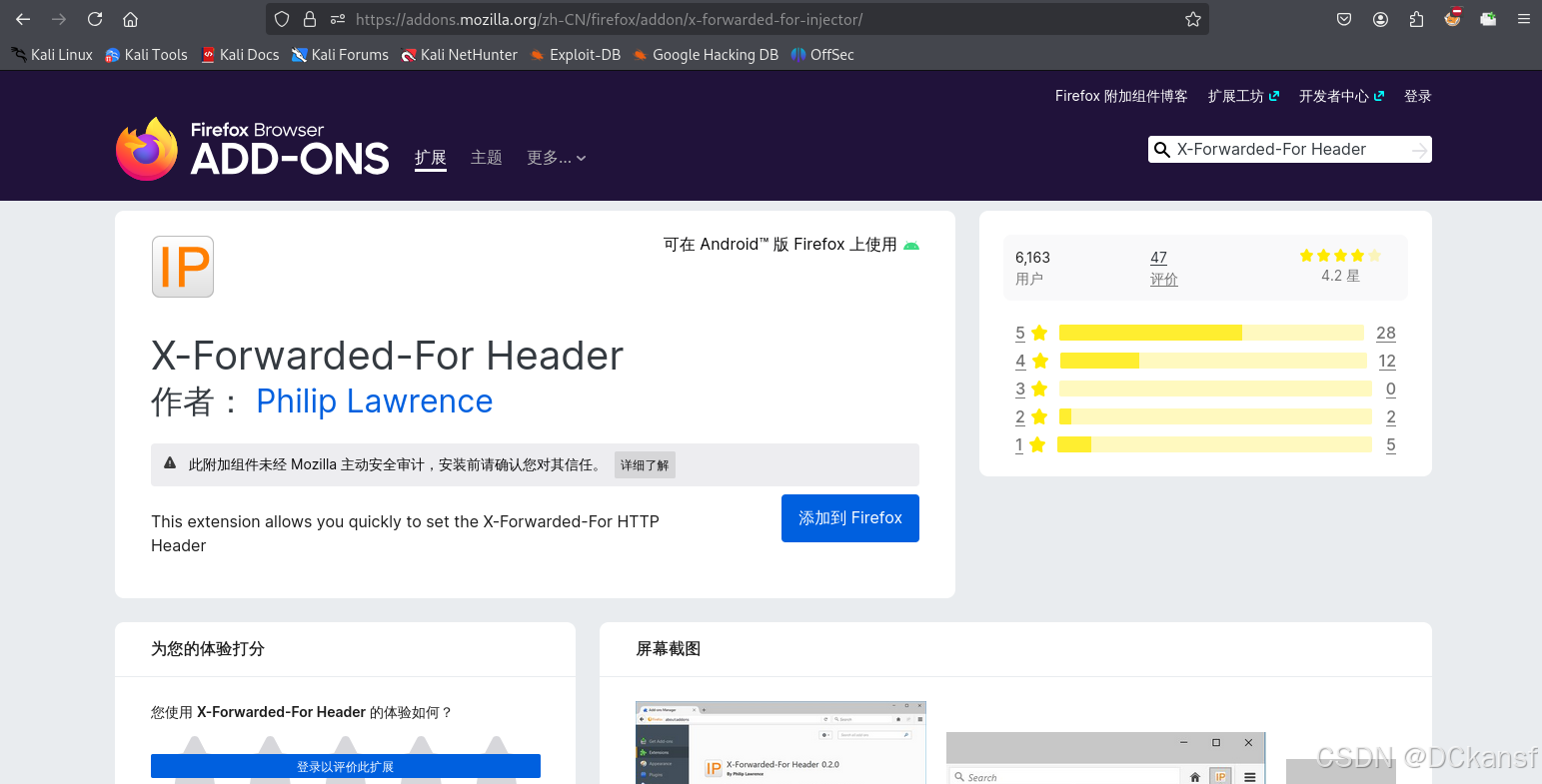Select the 扩展 tab in the add-ons header

(x=431, y=158)
